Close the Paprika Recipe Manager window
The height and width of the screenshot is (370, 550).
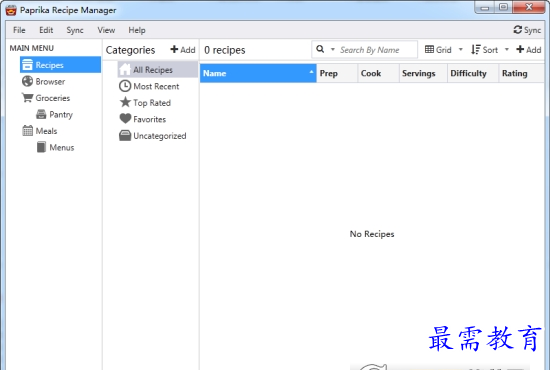(x=529, y=7)
